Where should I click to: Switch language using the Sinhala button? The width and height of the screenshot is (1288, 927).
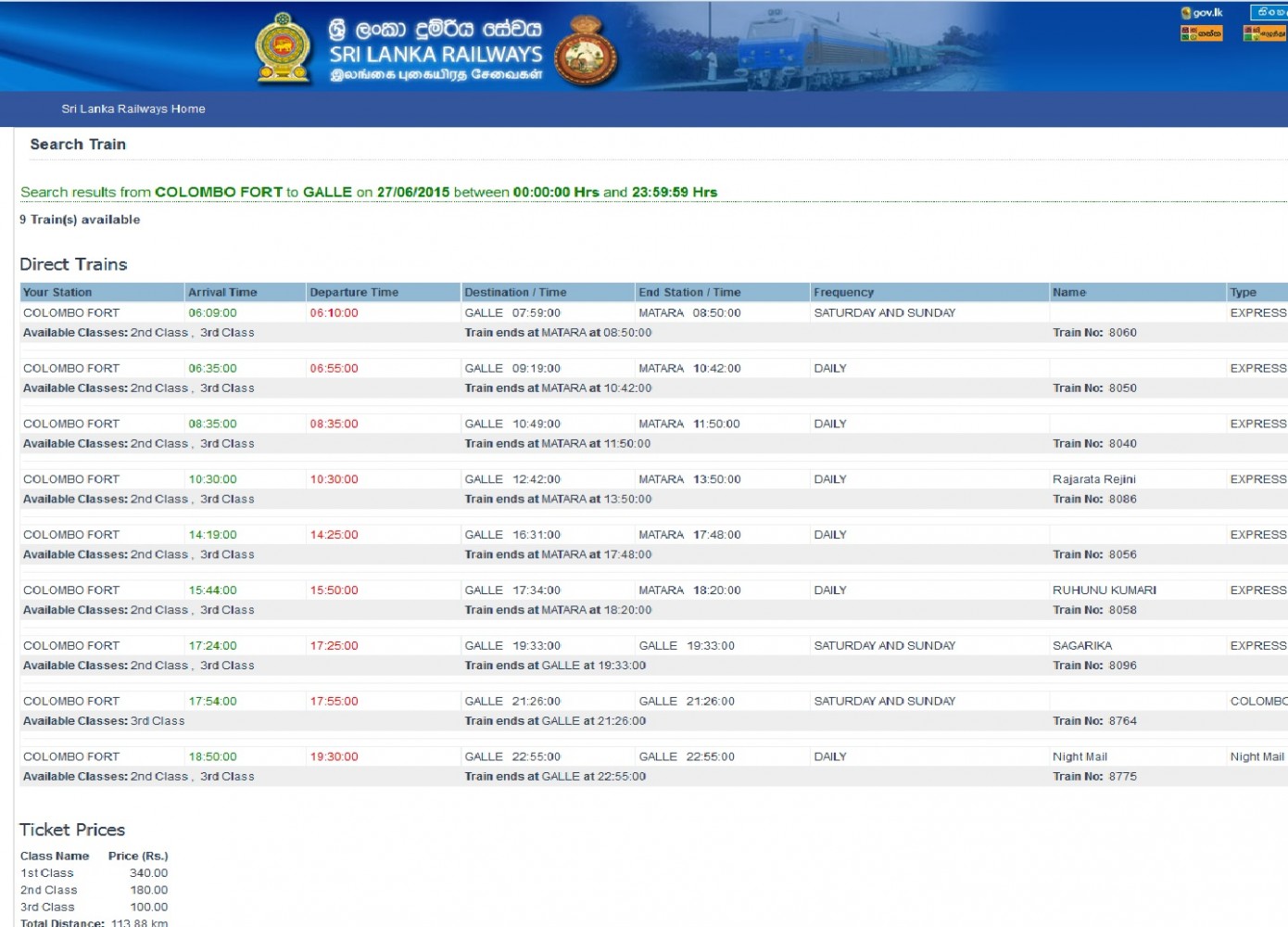1269,13
